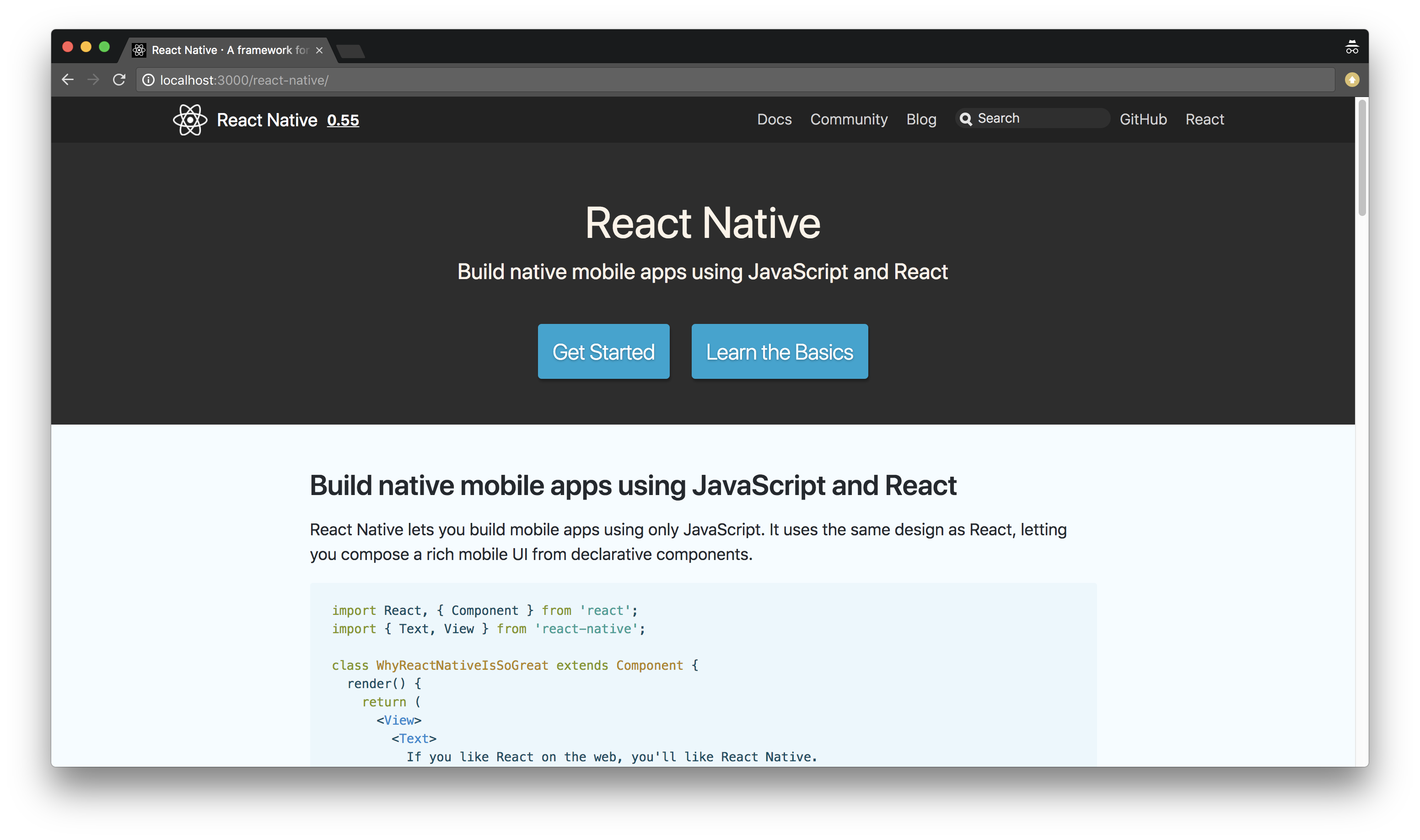Click the search magnifier icon

point(966,119)
